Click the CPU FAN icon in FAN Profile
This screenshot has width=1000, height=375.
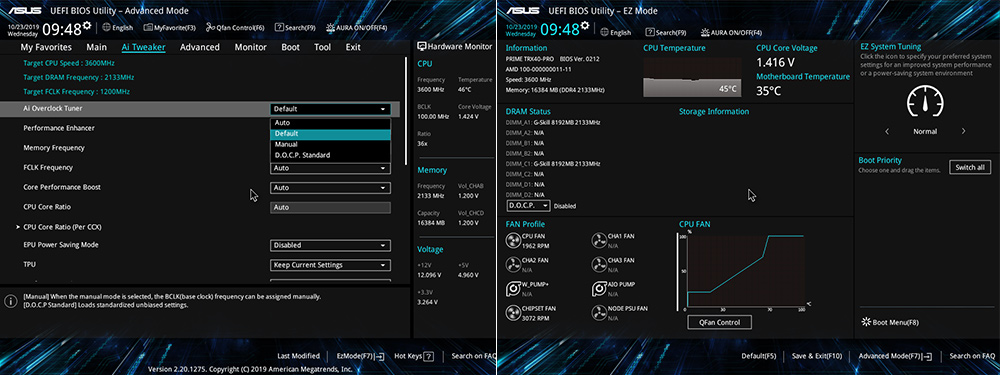pos(513,240)
